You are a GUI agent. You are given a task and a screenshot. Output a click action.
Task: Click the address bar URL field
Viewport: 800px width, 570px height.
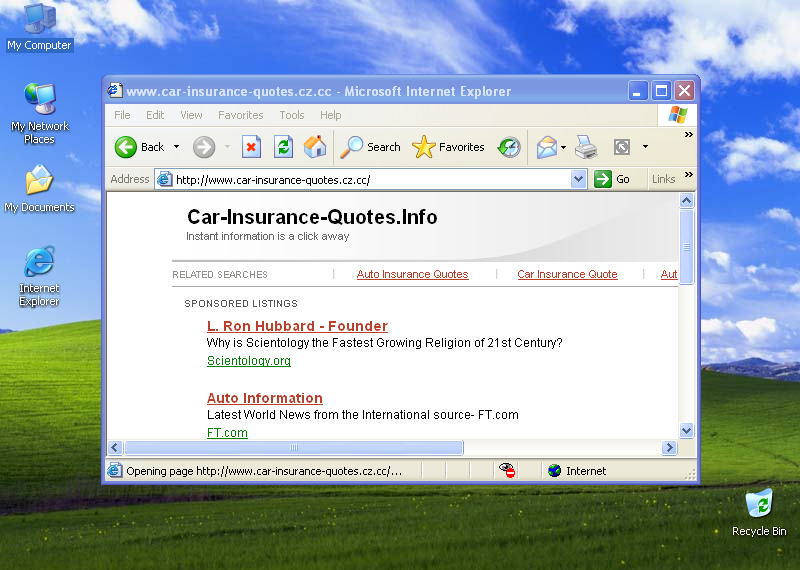[x=372, y=180]
